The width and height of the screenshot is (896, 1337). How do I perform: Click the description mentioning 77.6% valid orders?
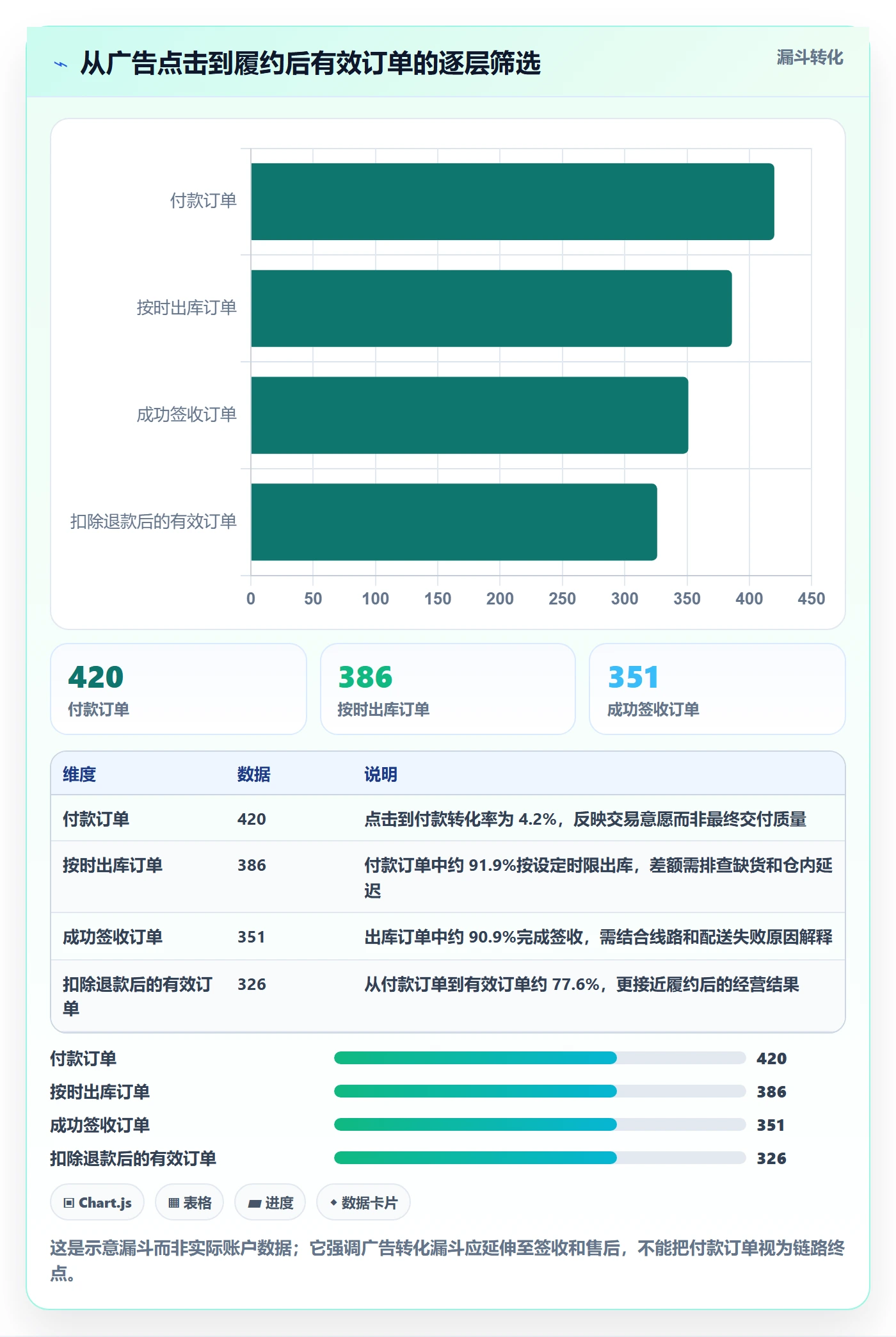(582, 984)
